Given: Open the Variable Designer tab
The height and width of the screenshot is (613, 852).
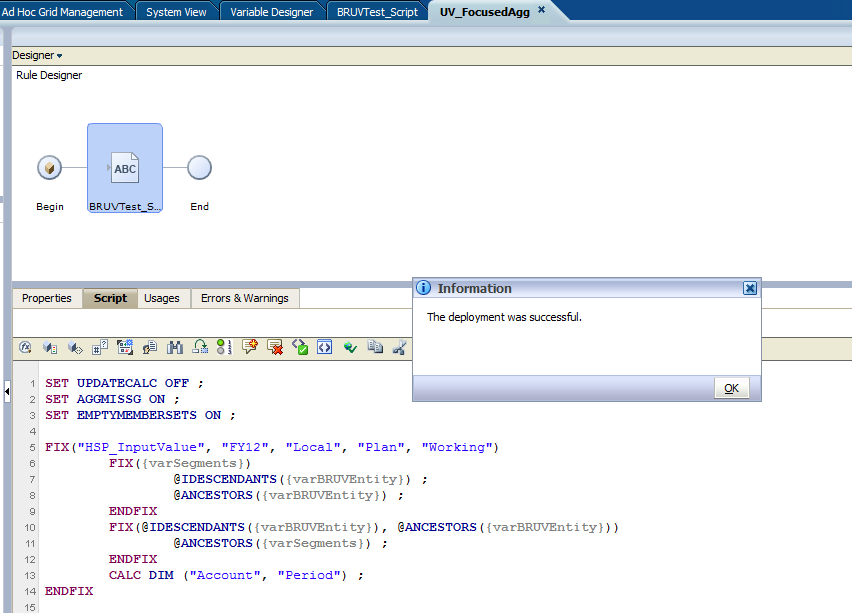Looking at the screenshot, I should [x=272, y=12].
